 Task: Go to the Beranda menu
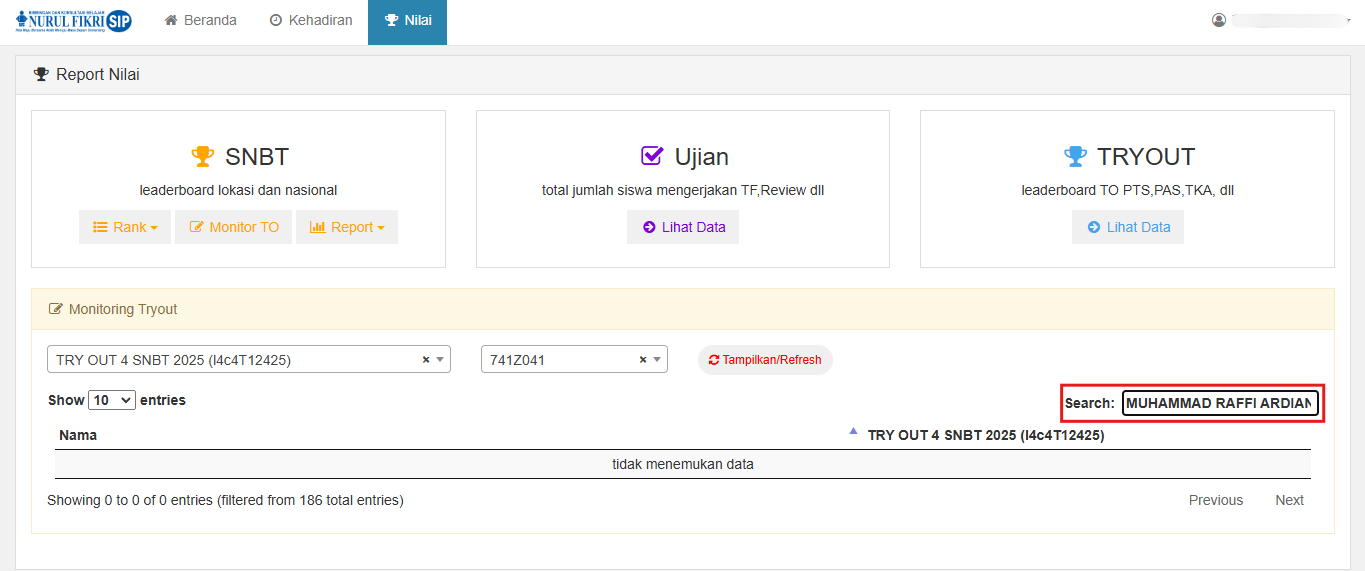pos(200,20)
